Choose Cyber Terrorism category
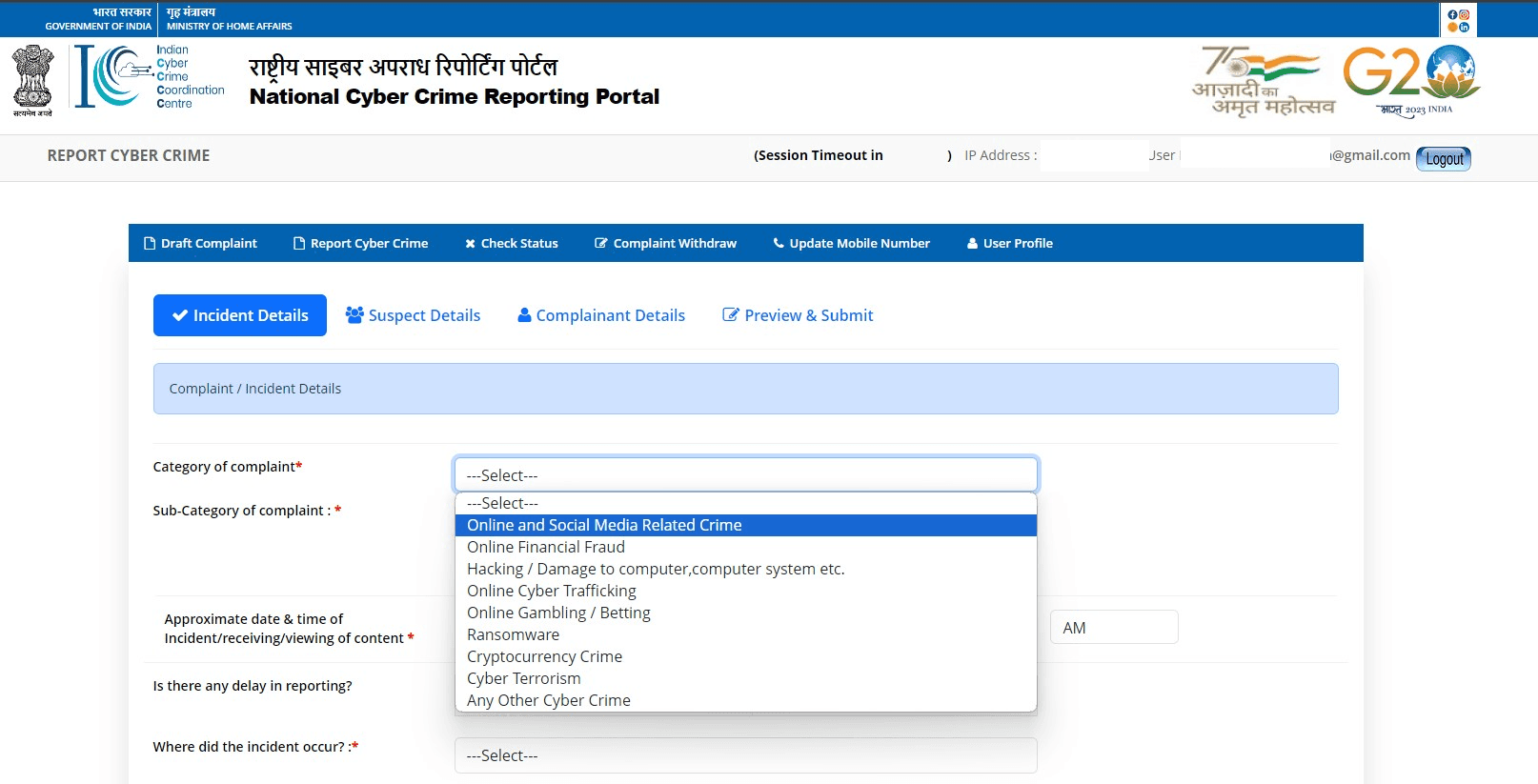This screenshot has height=784, width=1538. [746, 678]
